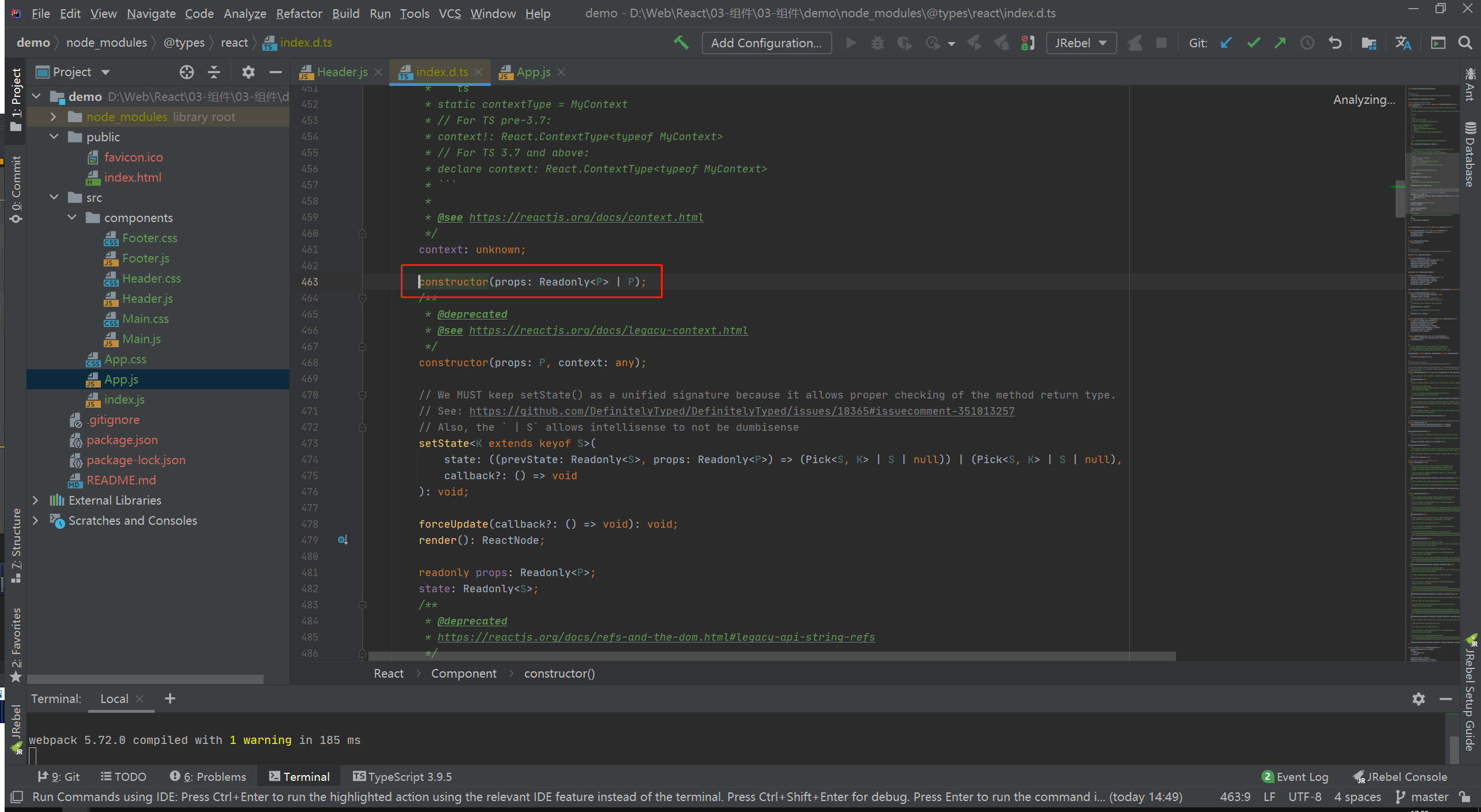1481x812 pixels.
Task: Open the Navigate menu
Action: [151, 13]
